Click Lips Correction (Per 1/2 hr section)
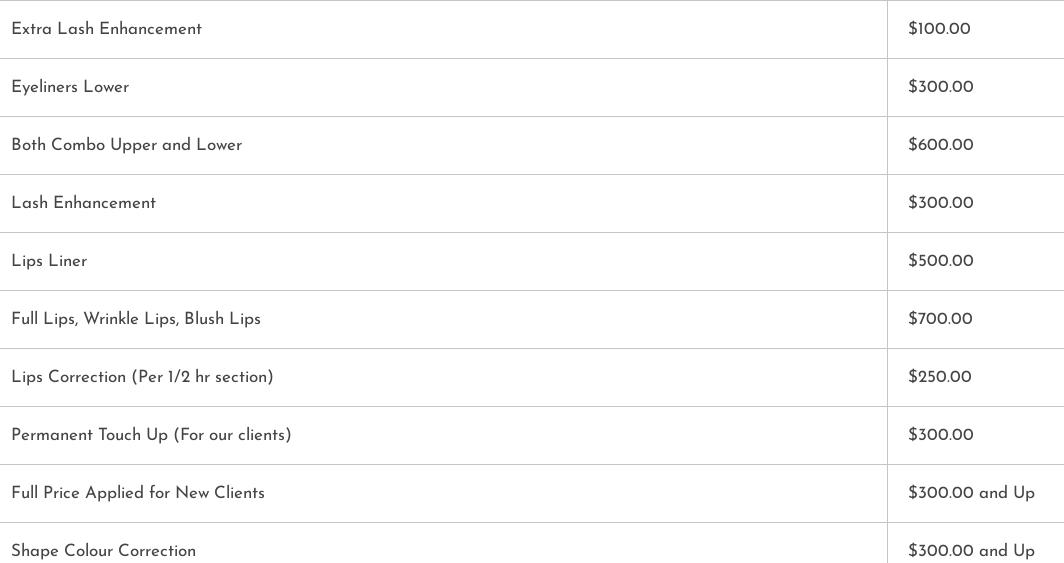The image size is (1064, 563). click(x=142, y=377)
